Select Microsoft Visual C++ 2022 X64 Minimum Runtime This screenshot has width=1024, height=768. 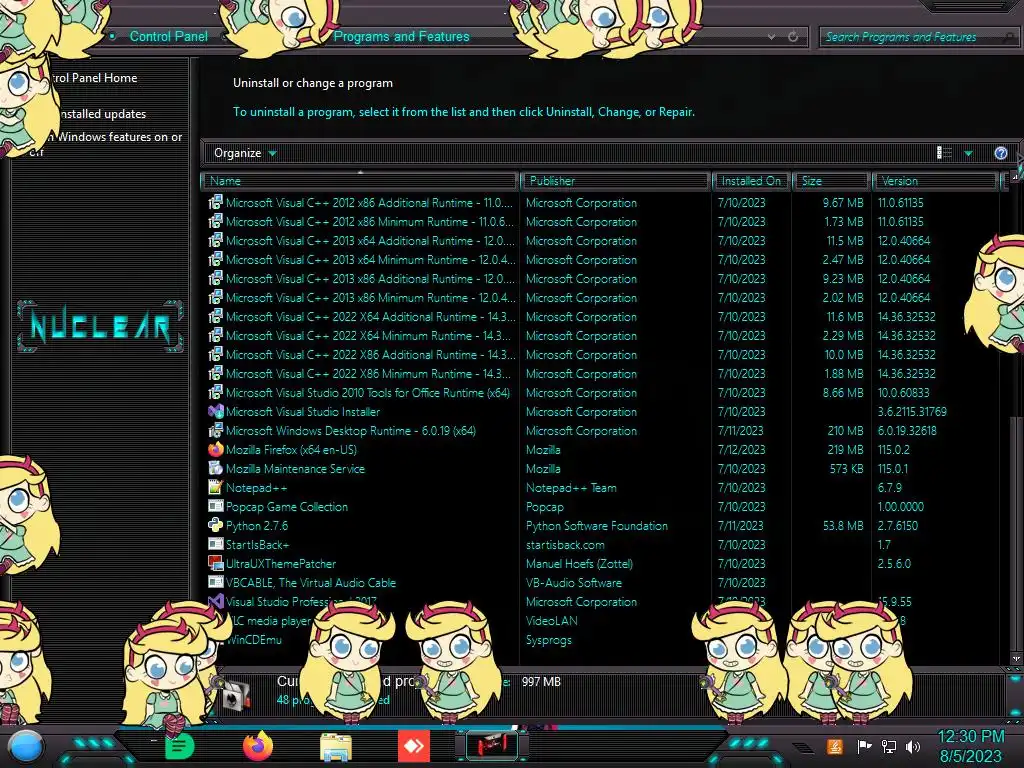pyautogui.click(x=368, y=335)
